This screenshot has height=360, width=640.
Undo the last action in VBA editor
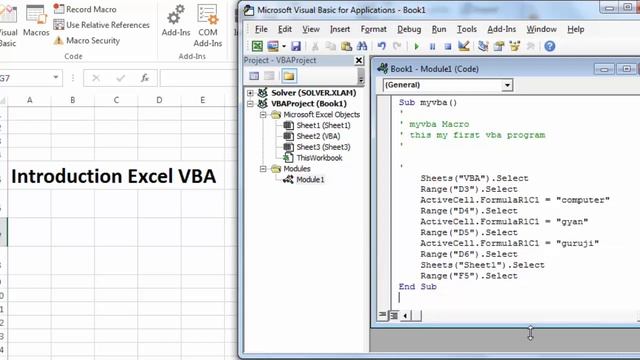[382, 46]
